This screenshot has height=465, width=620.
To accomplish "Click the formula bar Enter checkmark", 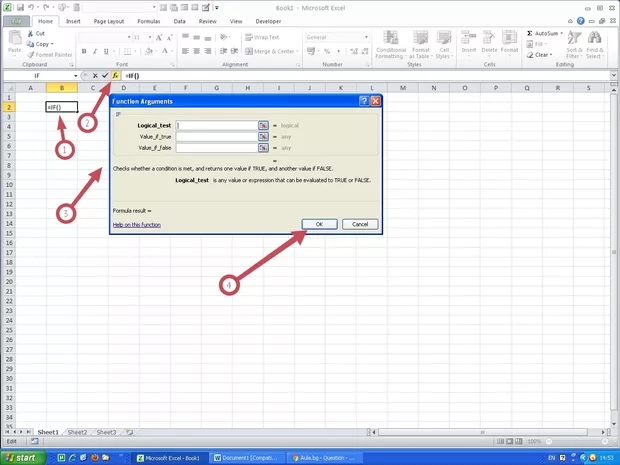I will click(105, 76).
